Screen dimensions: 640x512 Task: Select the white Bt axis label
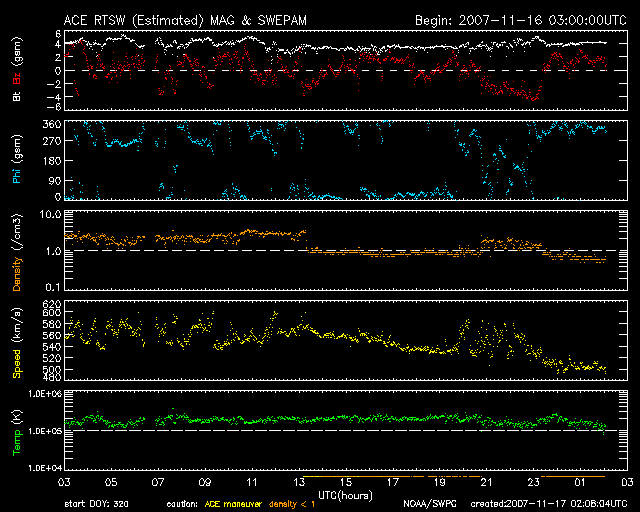(x=17, y=95)
